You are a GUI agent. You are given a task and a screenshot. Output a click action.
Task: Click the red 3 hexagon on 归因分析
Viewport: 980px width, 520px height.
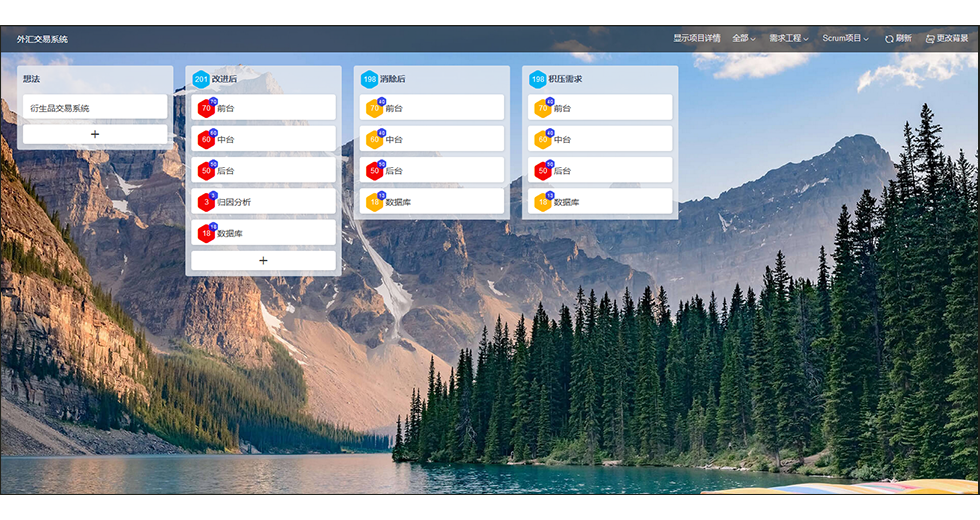point(206,203)
